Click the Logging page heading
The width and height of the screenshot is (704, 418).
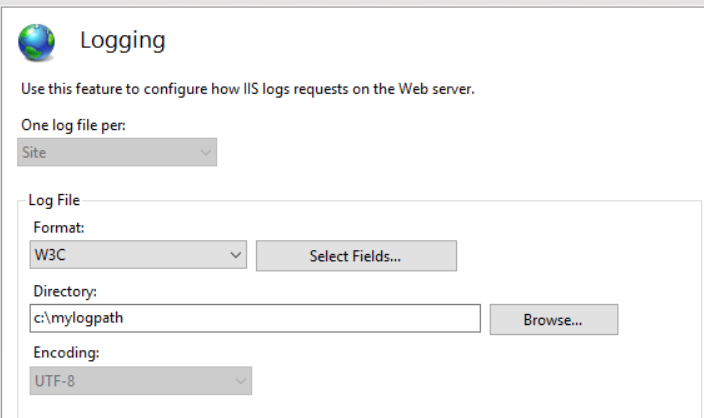click(122, 41)
